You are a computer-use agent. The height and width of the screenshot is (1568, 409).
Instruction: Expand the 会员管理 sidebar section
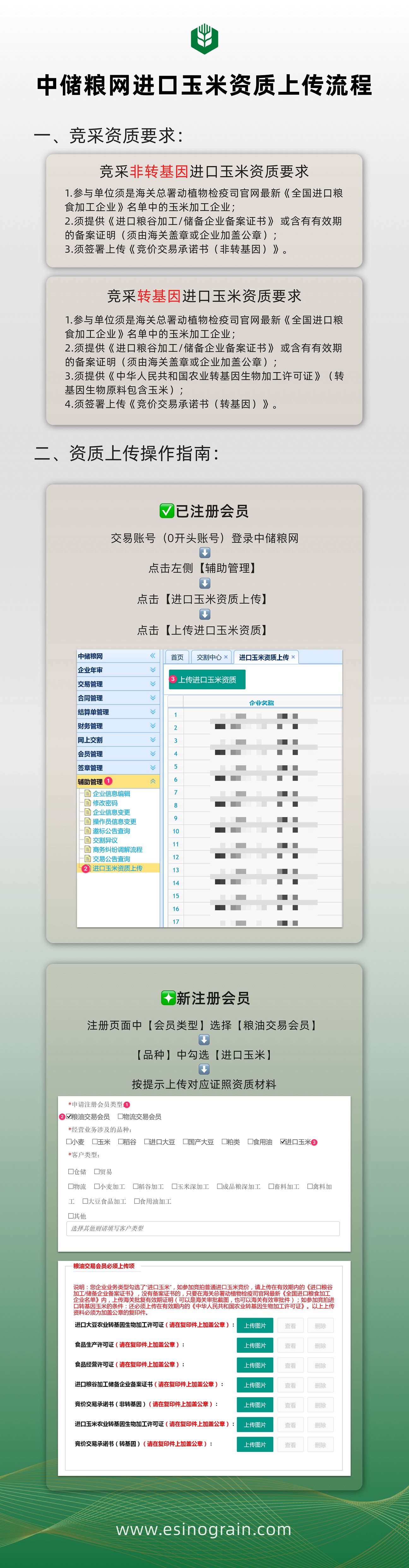click(153, 754)
